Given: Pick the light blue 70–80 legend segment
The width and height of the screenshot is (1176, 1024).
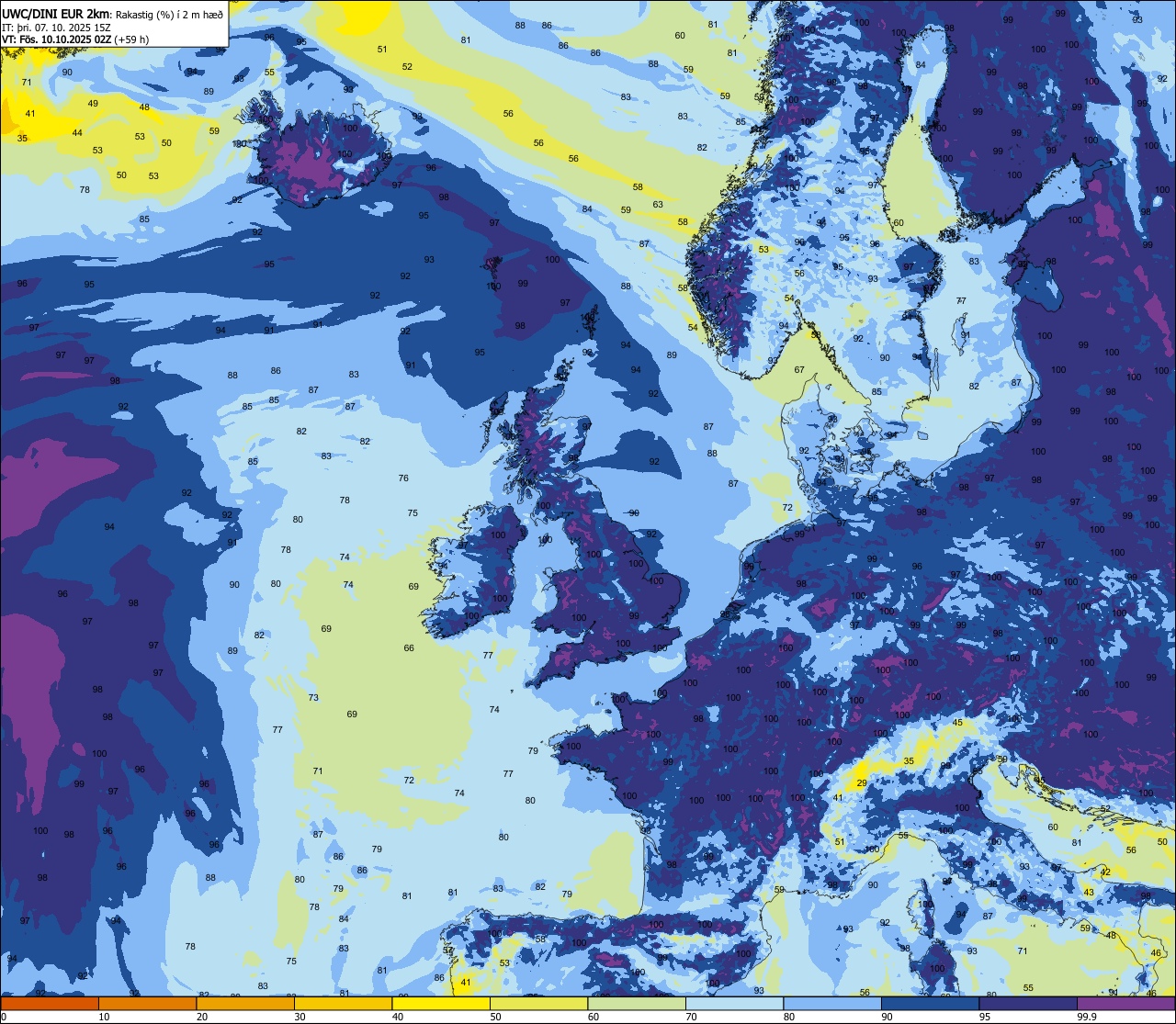Looking at the screenshot, I should 735,1003.
